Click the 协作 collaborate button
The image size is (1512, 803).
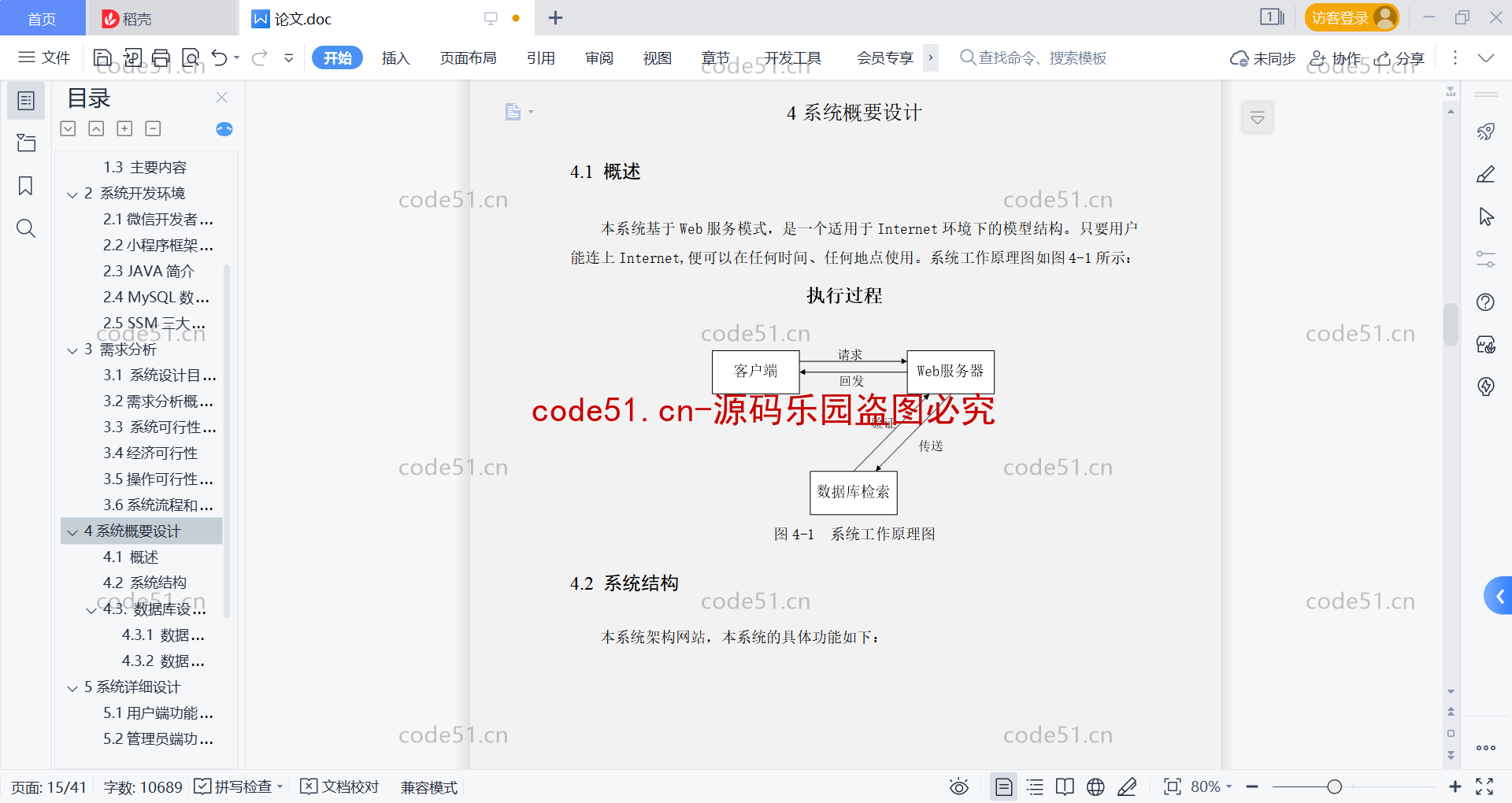click(x=1335, y=58)
